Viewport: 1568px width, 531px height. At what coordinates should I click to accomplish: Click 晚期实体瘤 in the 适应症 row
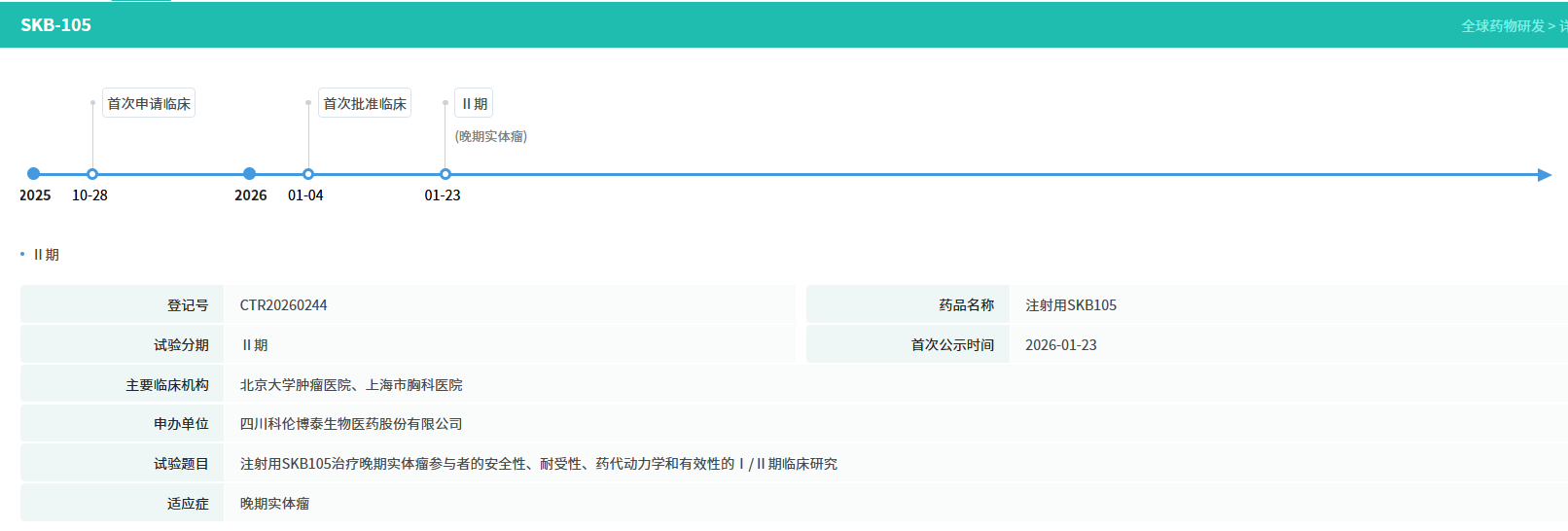[274, 504]
